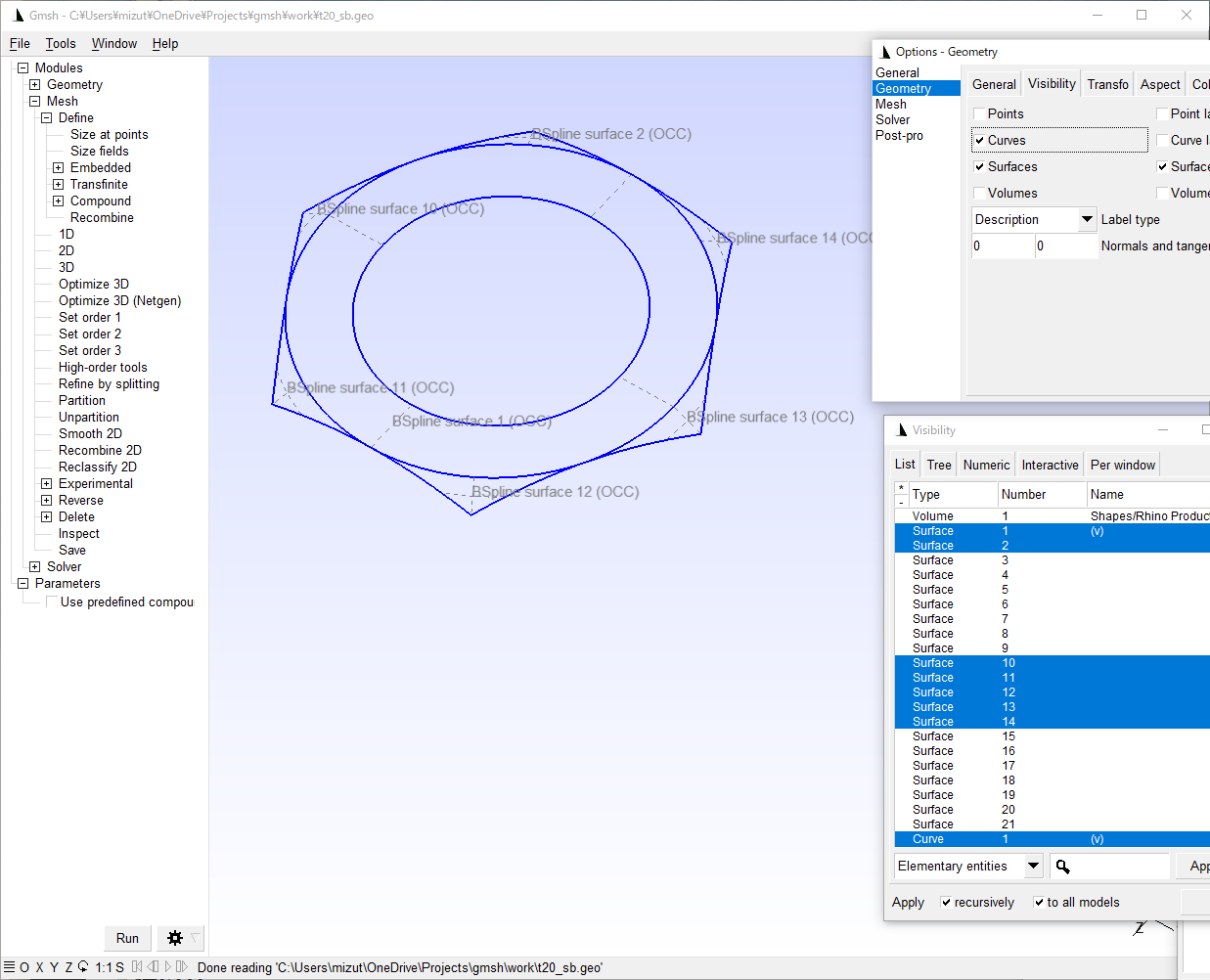Click the 1:1 zoom reset icon
1210x980 pixels.
[x=102, y=967]
